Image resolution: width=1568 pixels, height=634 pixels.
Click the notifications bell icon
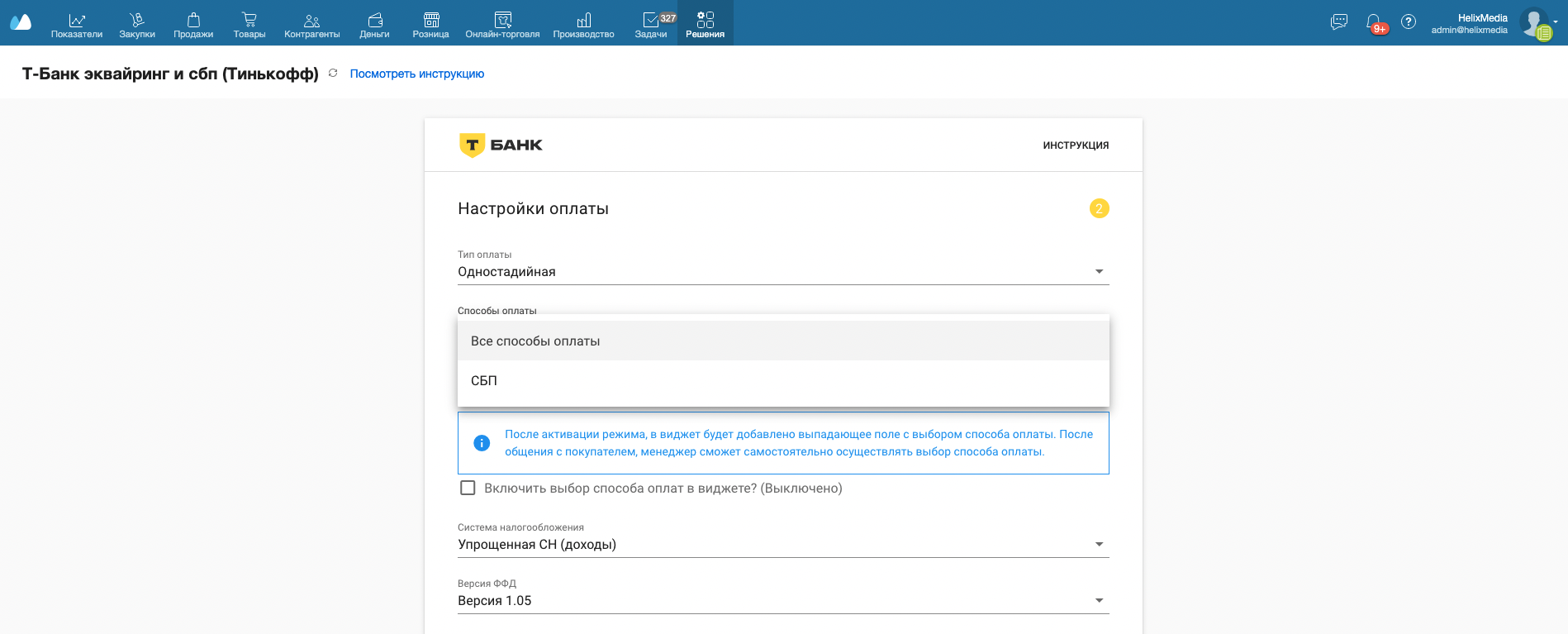point(1373,22)
